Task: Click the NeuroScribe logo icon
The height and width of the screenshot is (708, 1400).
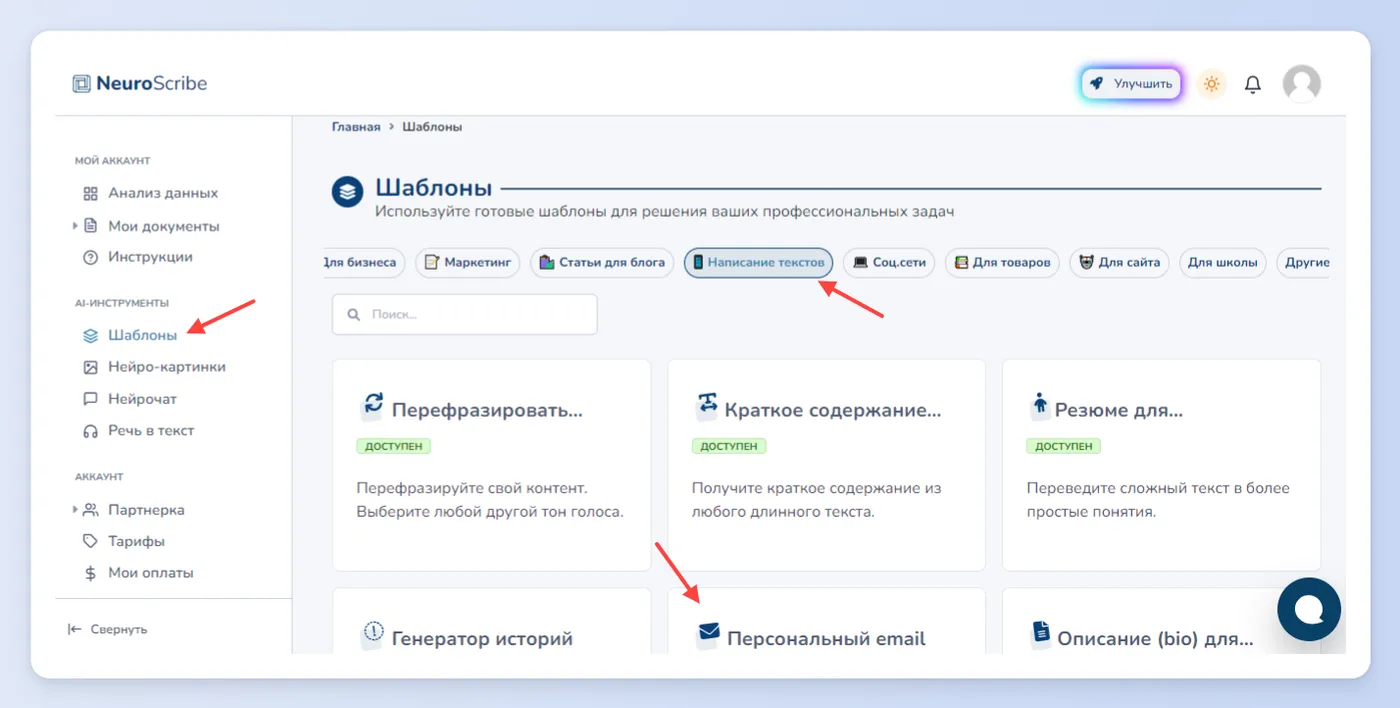Action: point(81,84)
